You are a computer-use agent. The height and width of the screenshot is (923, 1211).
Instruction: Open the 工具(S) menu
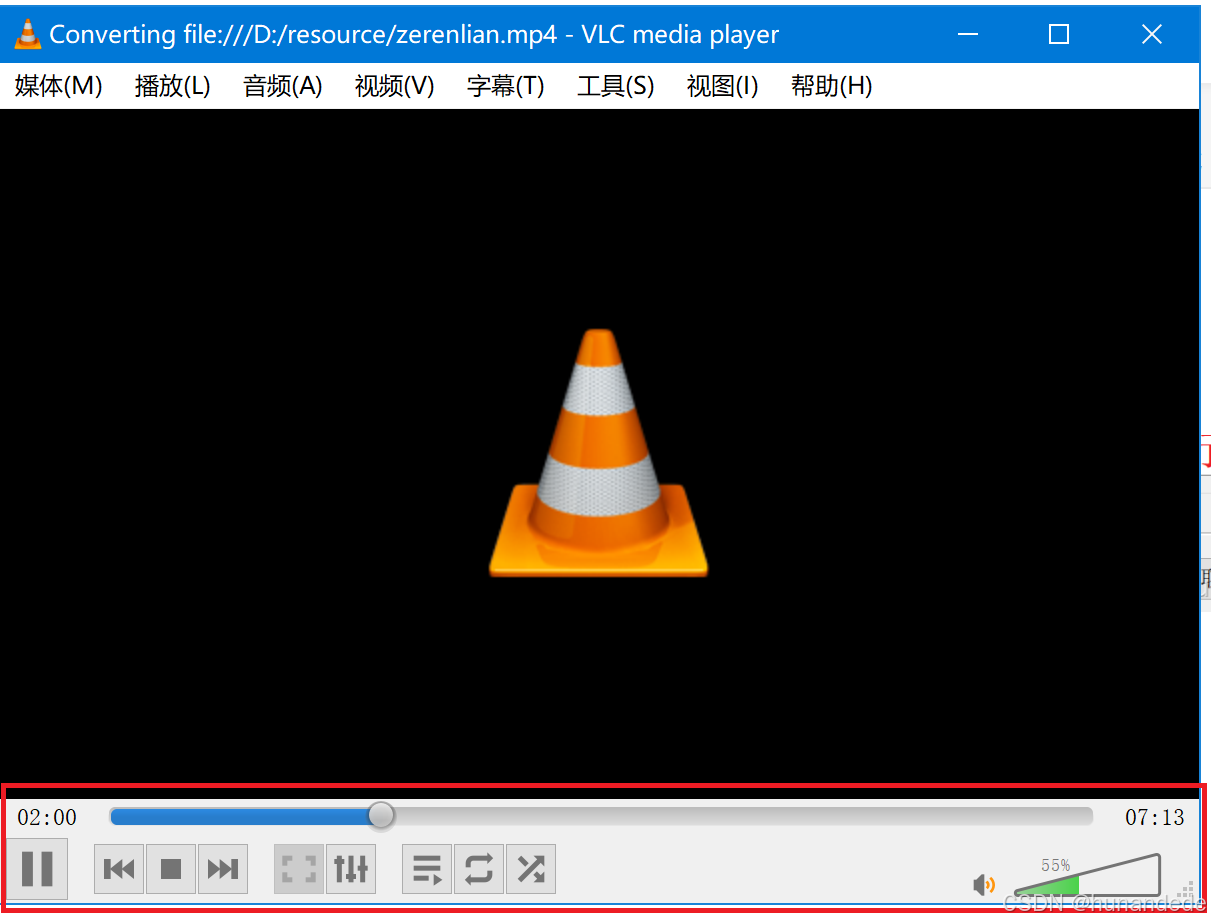coord(616,86)
